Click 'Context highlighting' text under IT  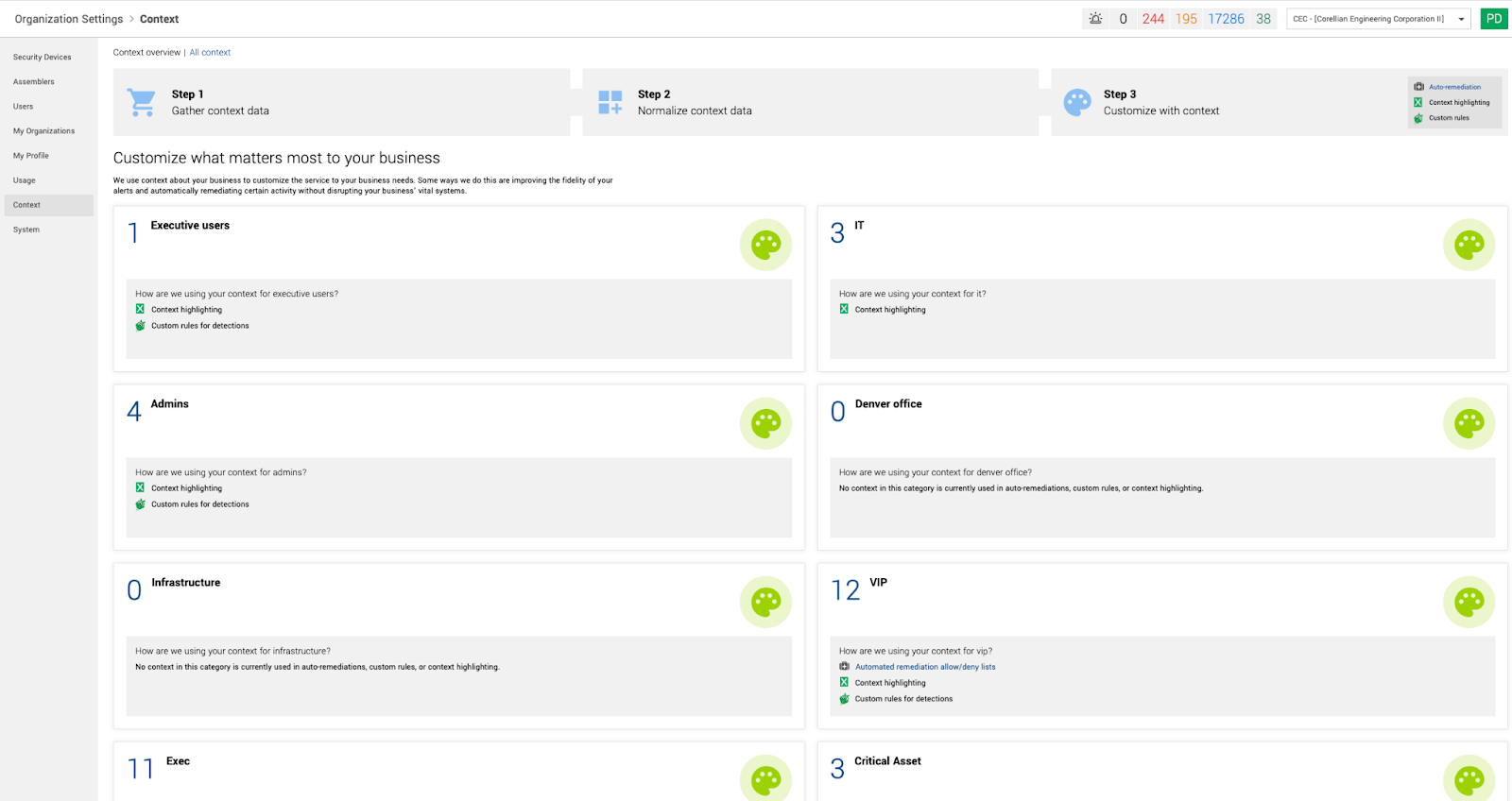coord(890,310)
